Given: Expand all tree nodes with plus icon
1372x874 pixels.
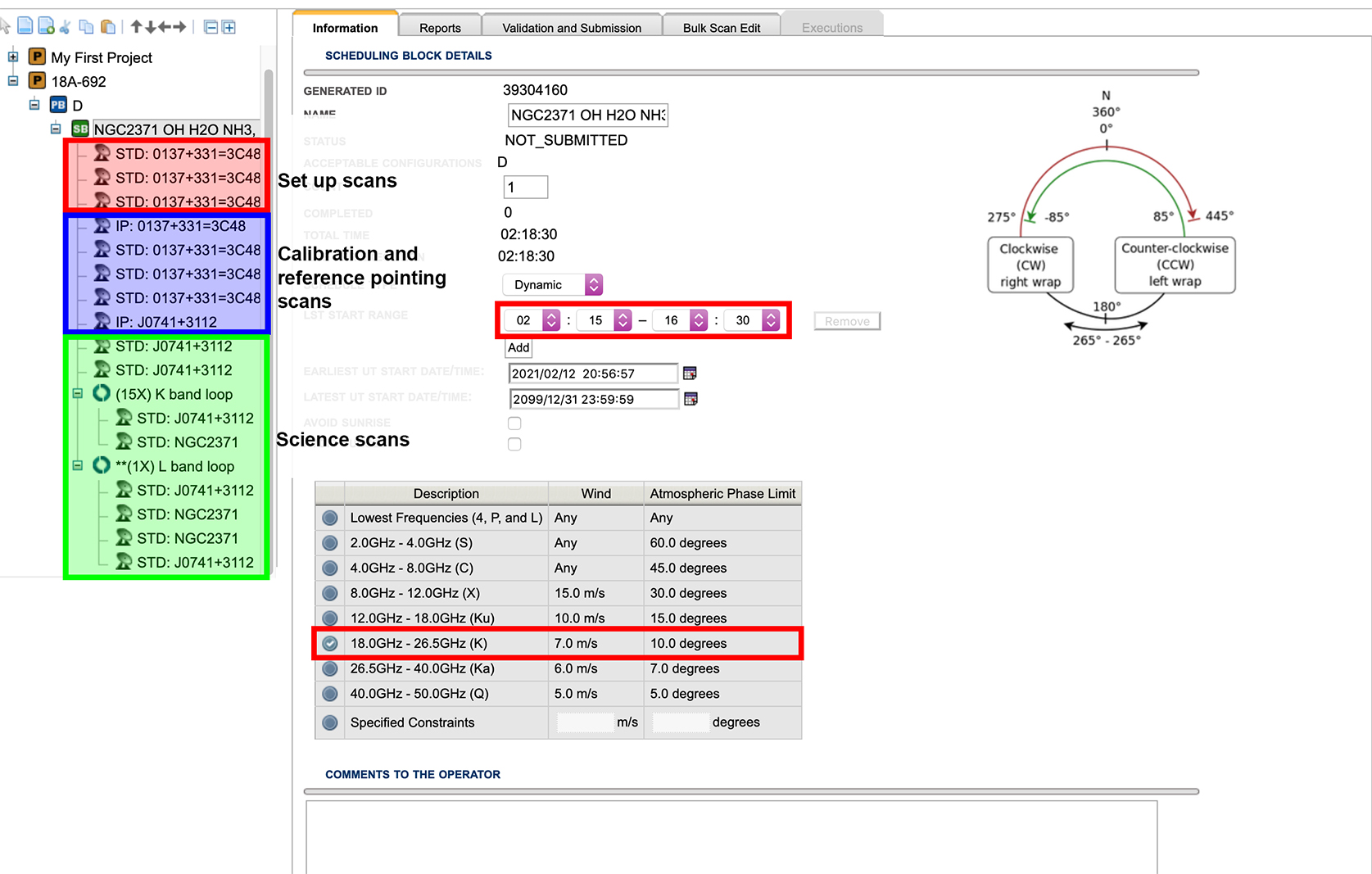Looking at the screenshot, I should coord(228,25).
